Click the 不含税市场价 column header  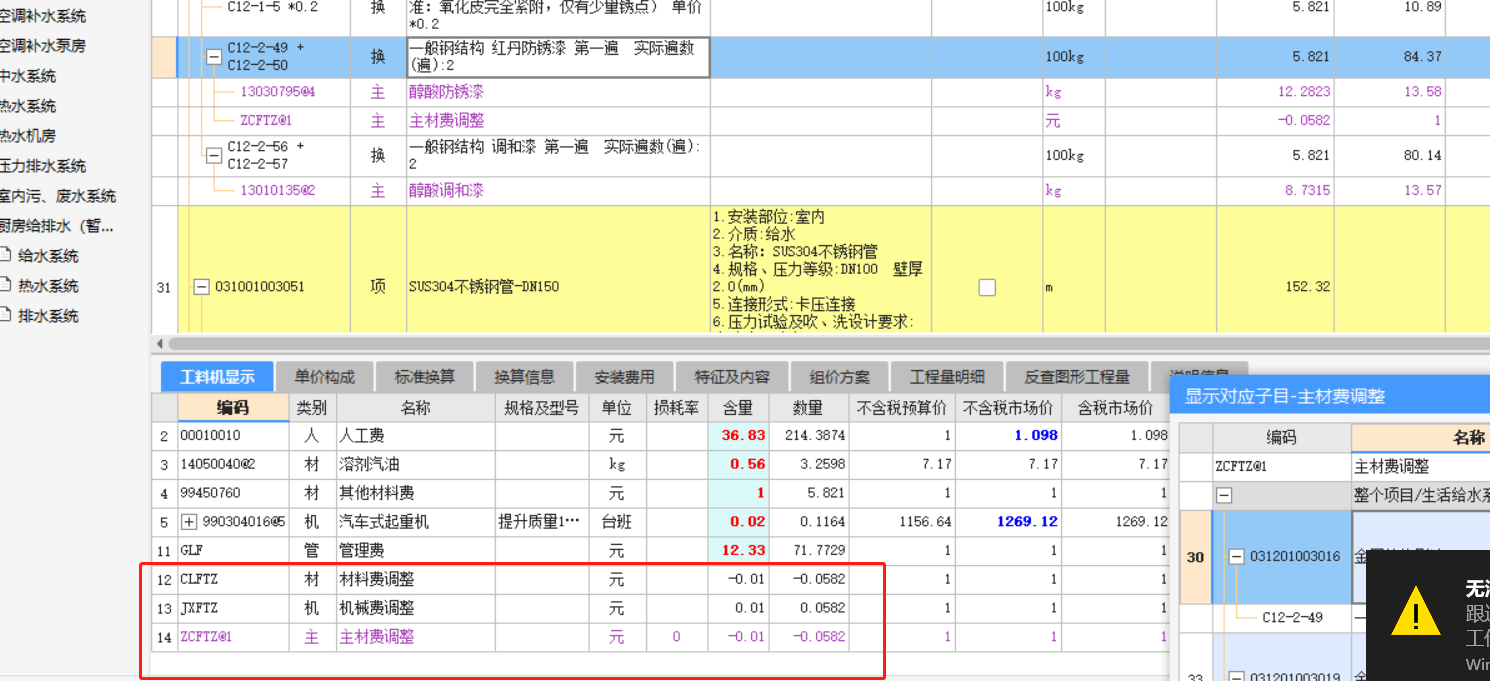[x=1008, y=408]
